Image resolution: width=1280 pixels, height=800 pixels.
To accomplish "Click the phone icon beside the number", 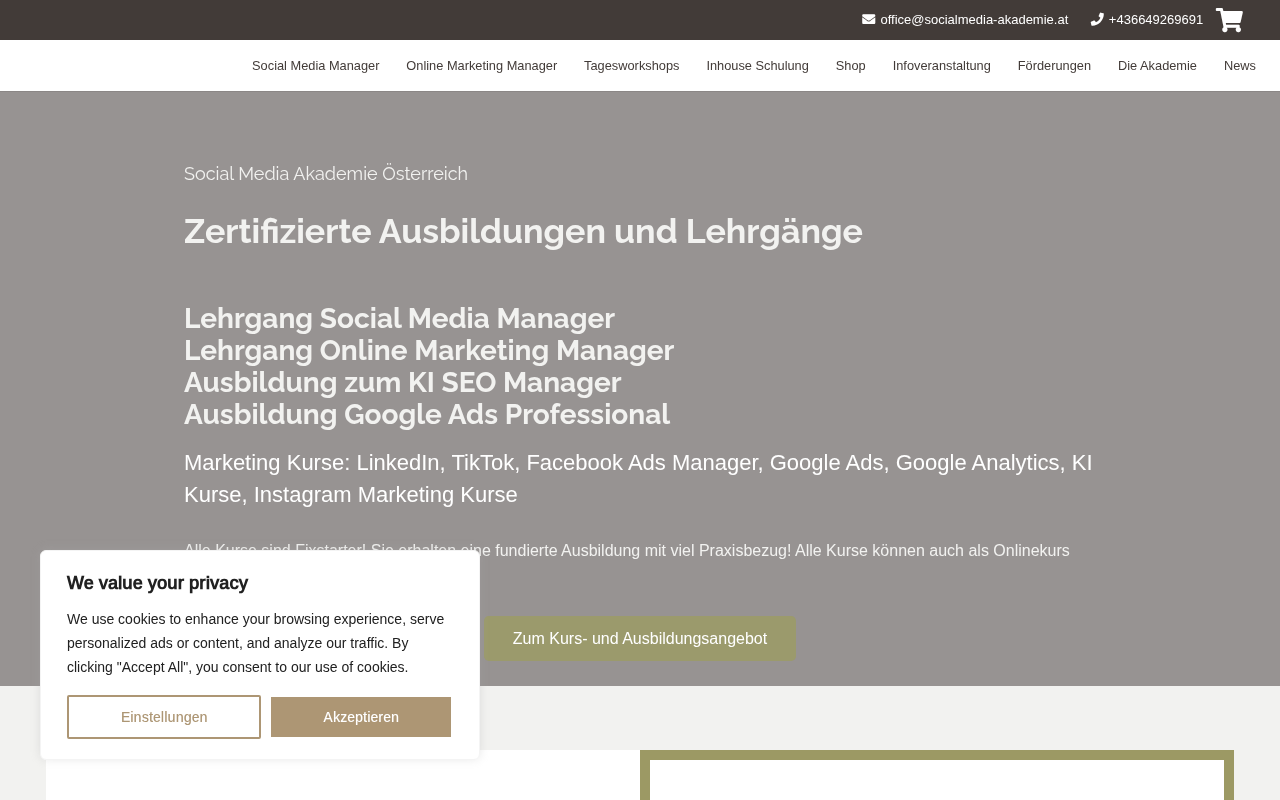I will (1097, 19).
